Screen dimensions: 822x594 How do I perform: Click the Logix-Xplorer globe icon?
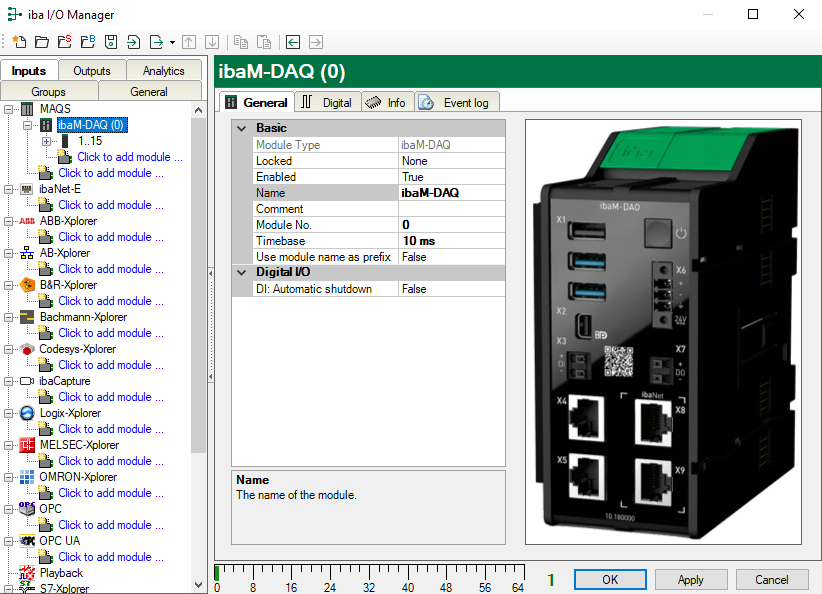(x=27, y=413)
